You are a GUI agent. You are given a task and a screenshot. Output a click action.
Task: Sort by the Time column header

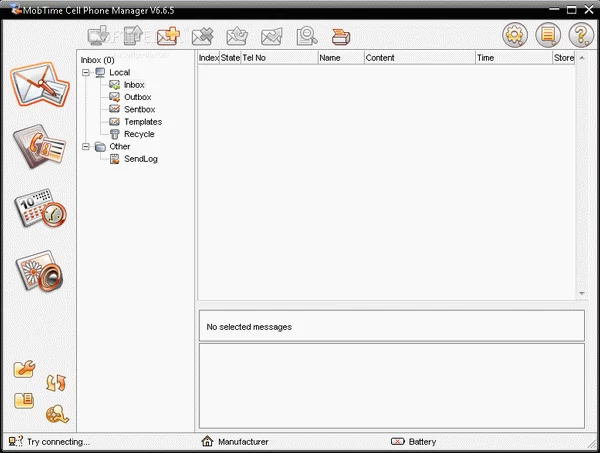(514, 58)
